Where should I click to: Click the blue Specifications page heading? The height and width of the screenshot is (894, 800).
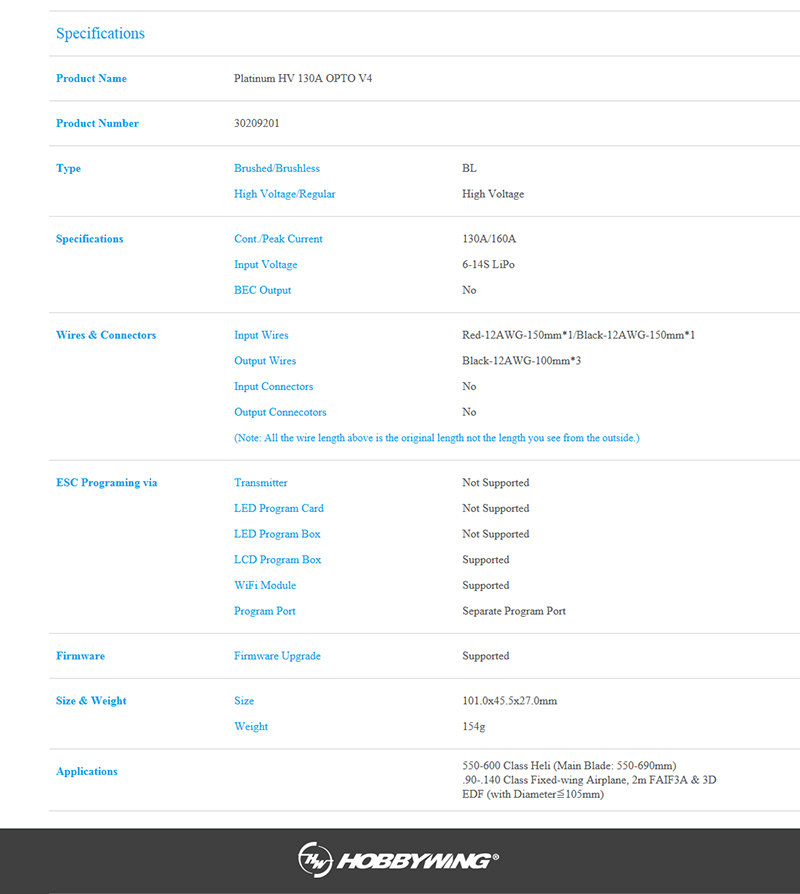pos(100,34)
